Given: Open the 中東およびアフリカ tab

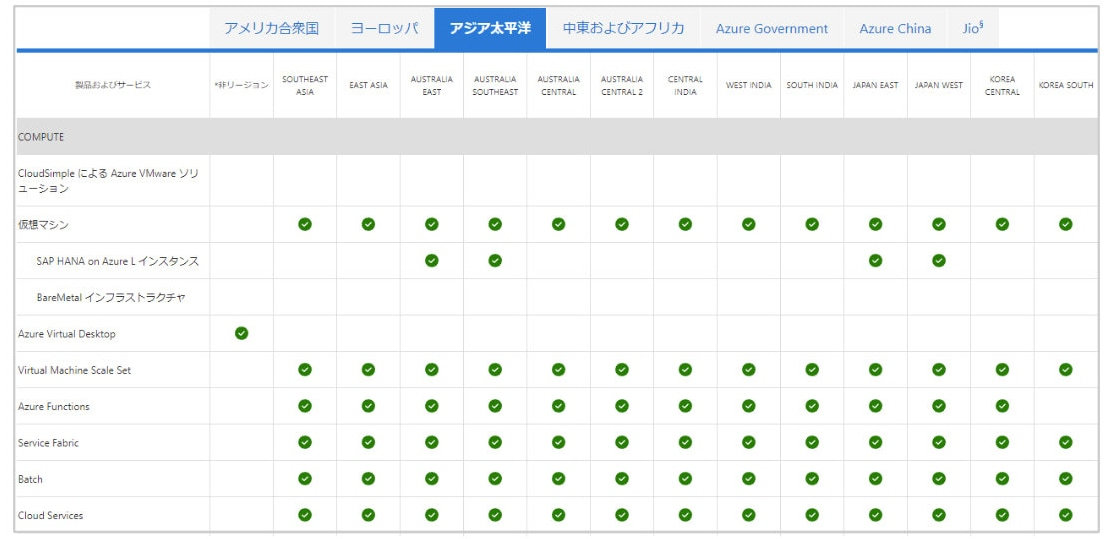Looking at the screenshot, I should pyautogui.click(x=623, y=28).
